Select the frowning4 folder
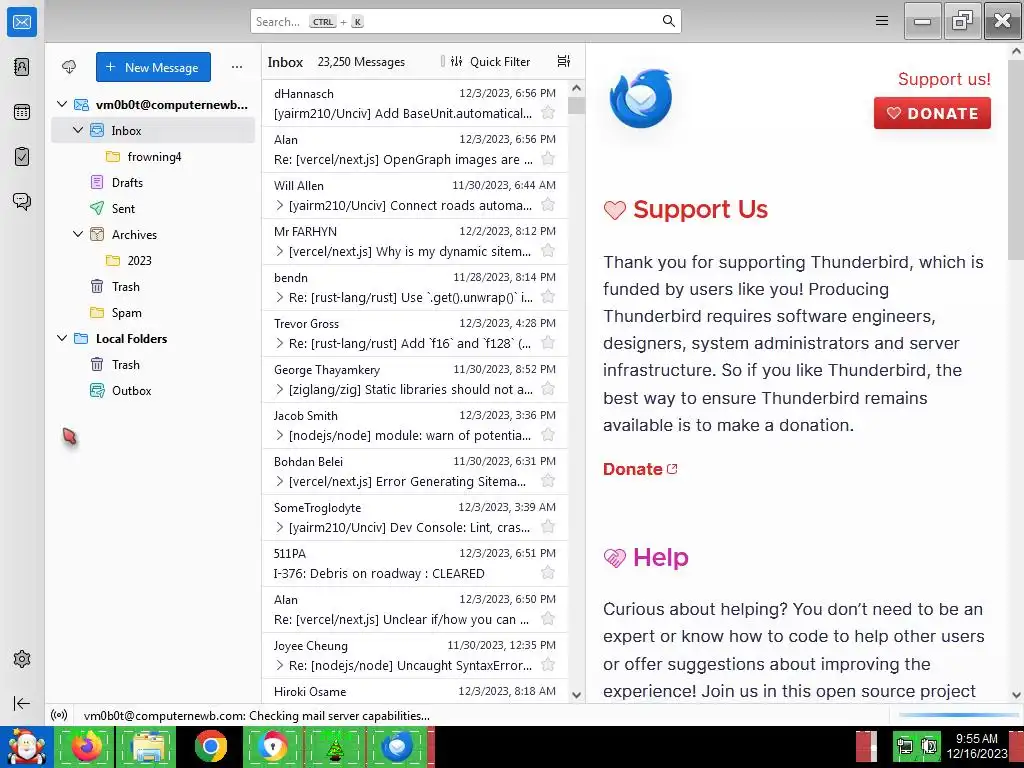1024x768 pixels. pos(153,157)
